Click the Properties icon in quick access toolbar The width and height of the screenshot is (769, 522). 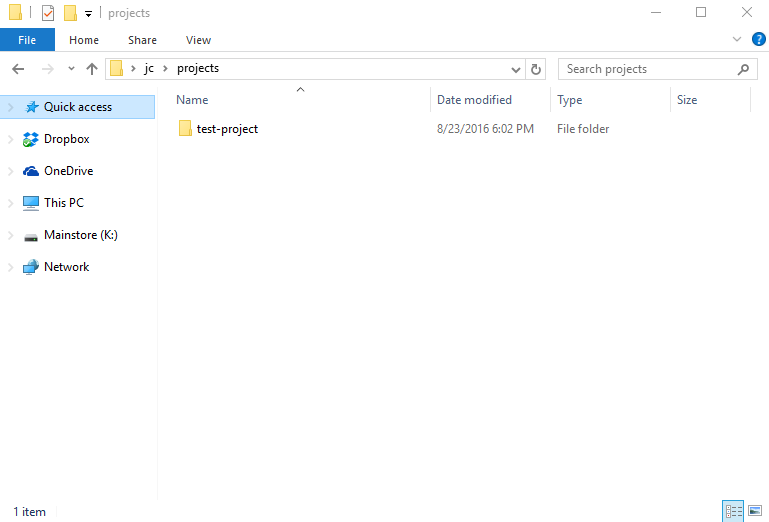click(47, 13)
